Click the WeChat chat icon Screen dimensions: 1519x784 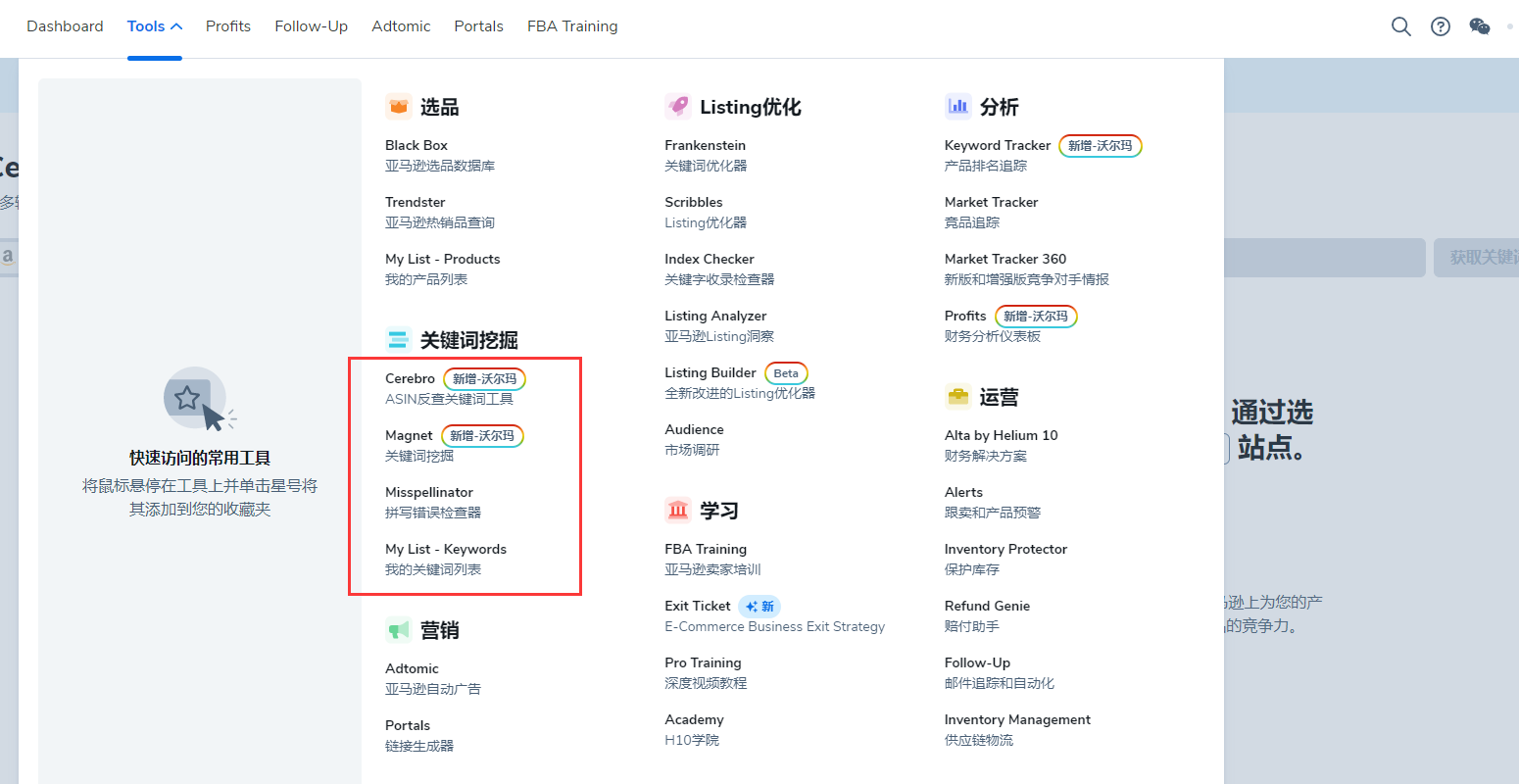(x=1480, y=26)
